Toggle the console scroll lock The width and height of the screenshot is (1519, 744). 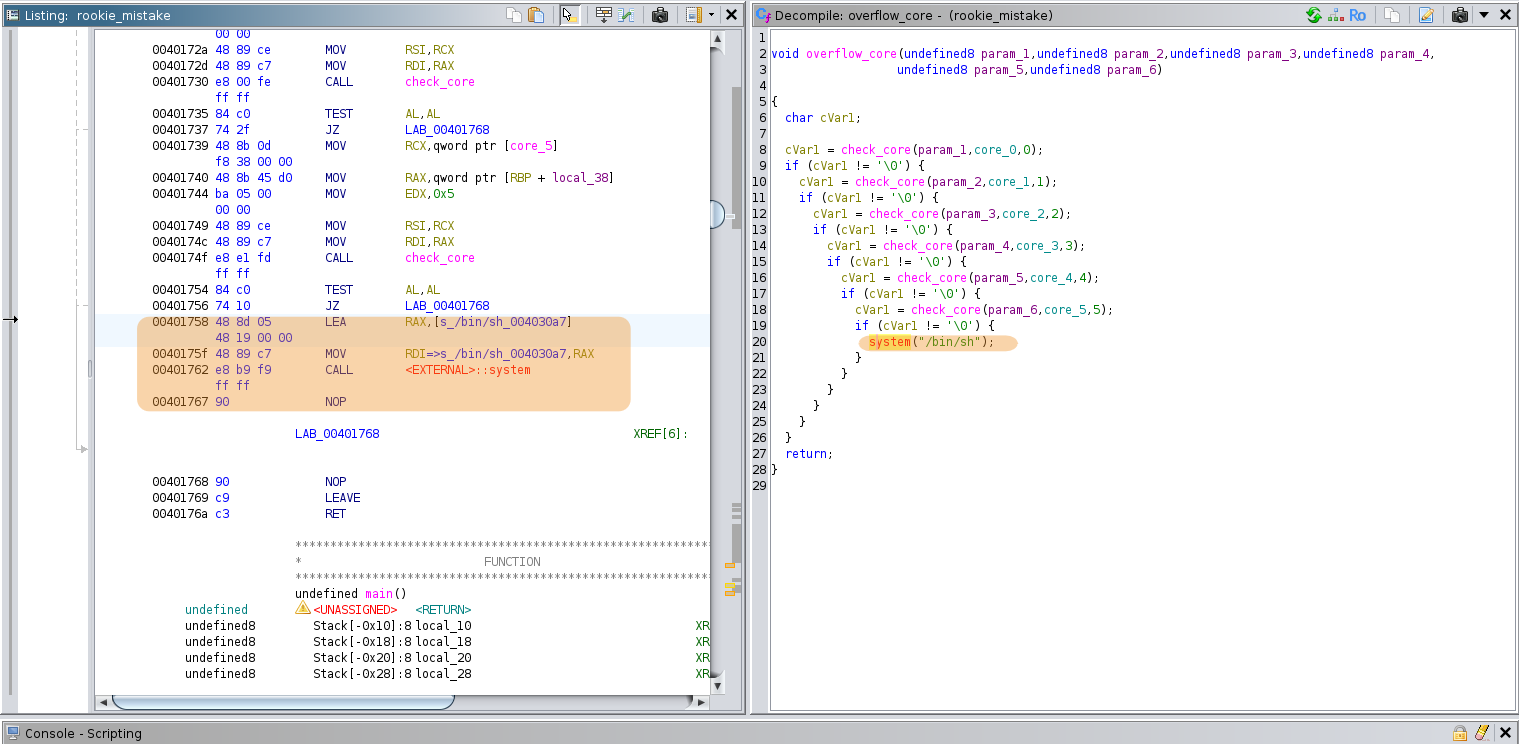(1460, 733)
